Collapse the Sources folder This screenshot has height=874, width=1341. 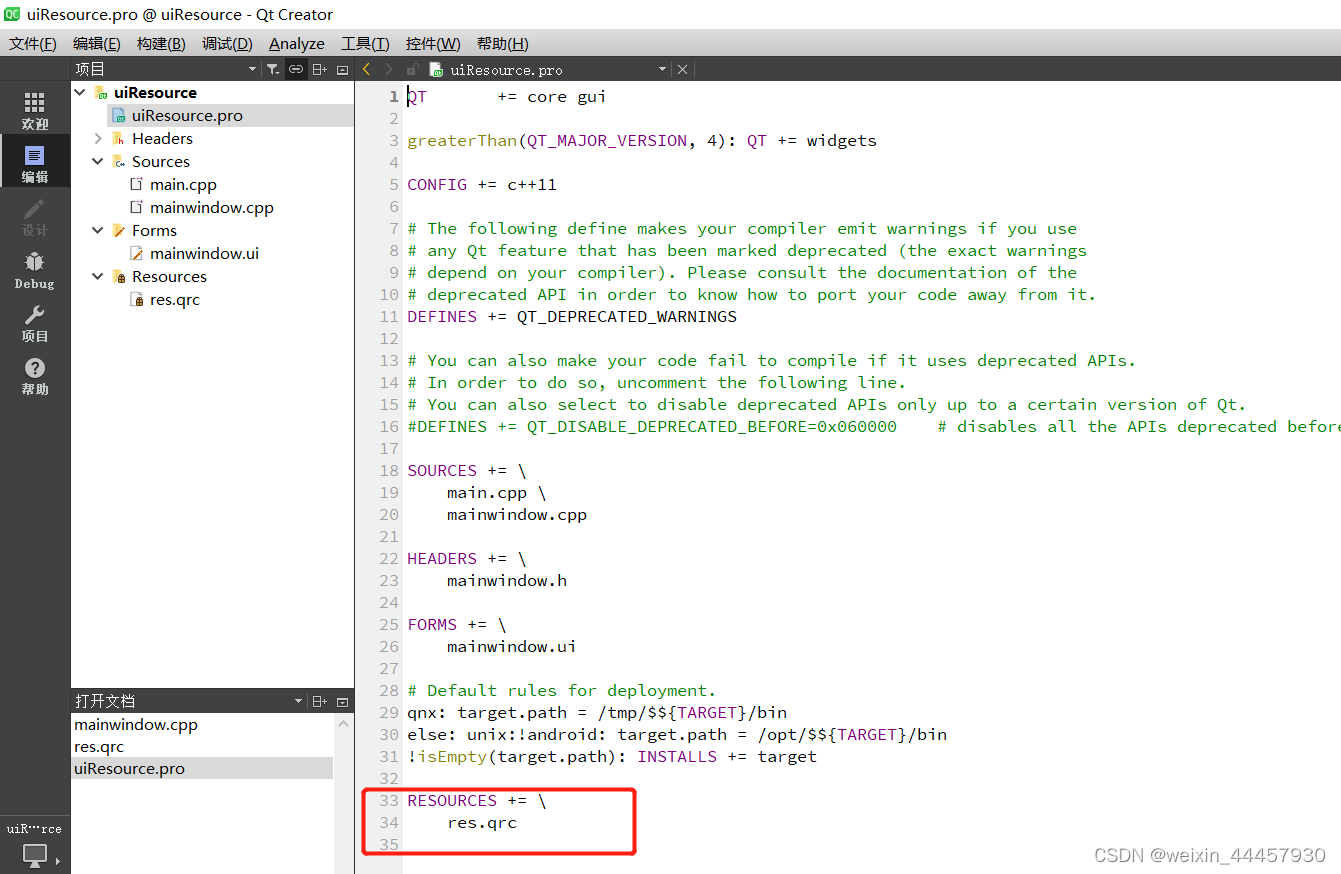pyautogui.click(x=98, y=161)
